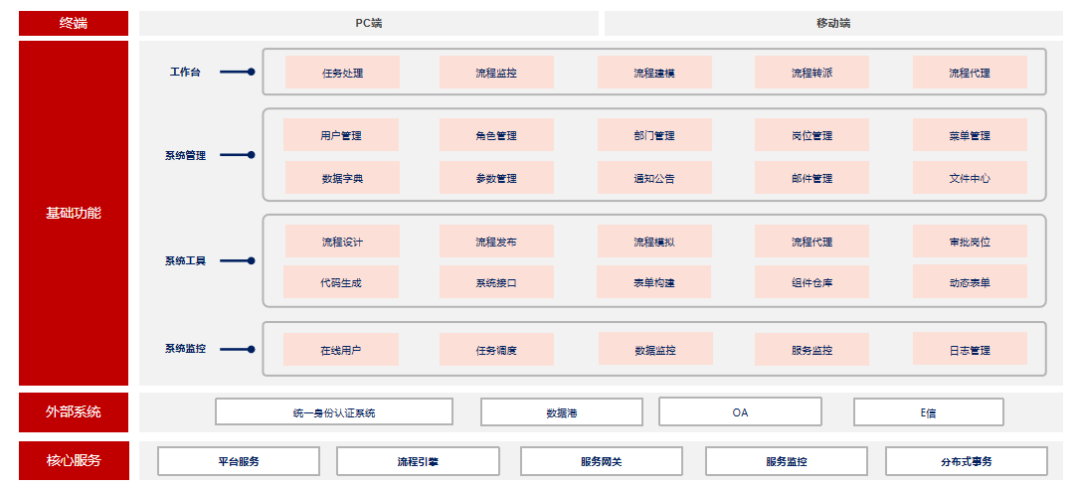Choose the 流程设计 box
The image size is (1080, 488).
point(342,242)
